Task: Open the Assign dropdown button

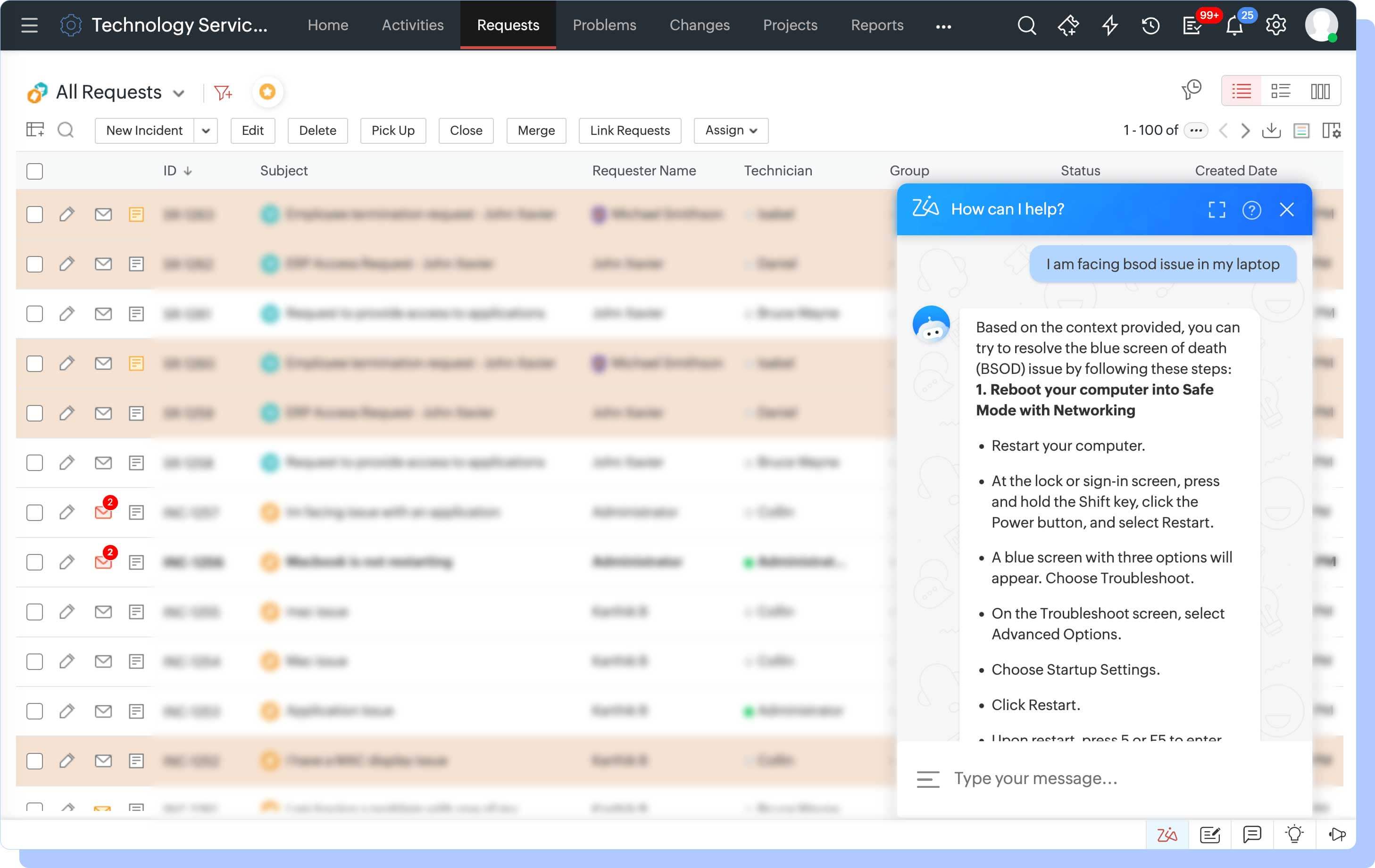Action: (730, 131)
